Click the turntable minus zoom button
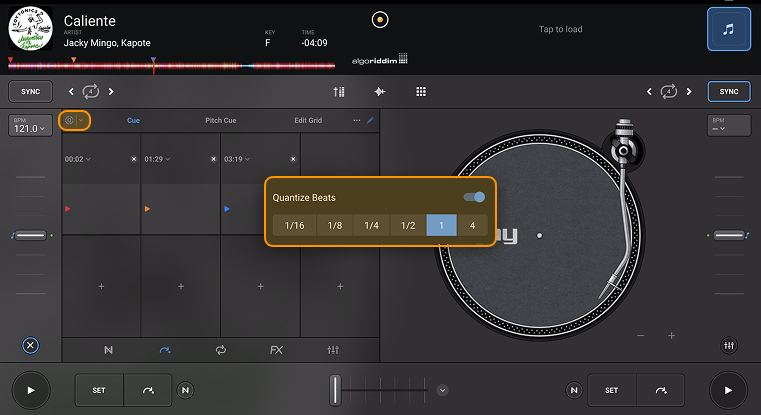The width and height of the screenshot is (761, 415). click(641, 335)
